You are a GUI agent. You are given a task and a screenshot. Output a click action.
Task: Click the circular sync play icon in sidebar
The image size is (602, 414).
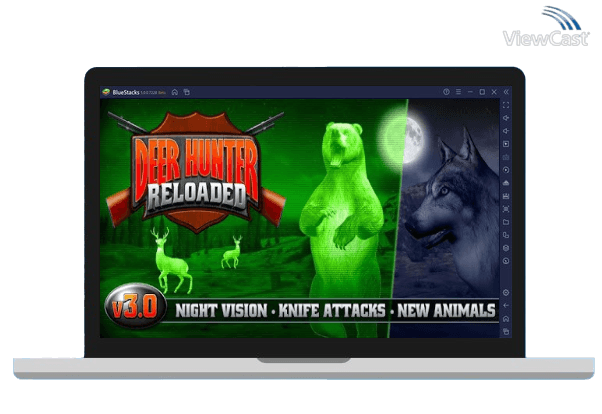coord(506,170)
